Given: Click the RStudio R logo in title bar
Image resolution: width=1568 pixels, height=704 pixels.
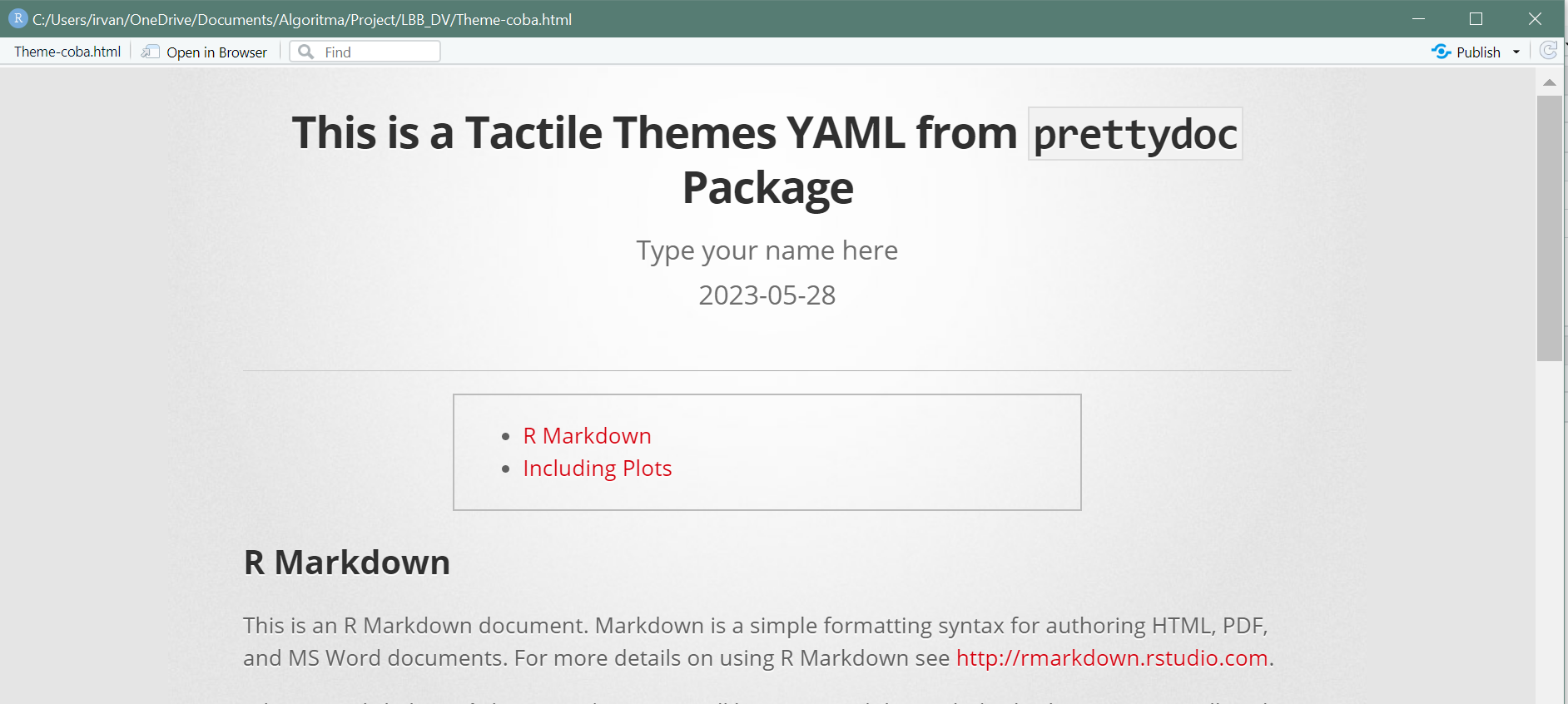Looking at the screenshot, I should point(17,18).
